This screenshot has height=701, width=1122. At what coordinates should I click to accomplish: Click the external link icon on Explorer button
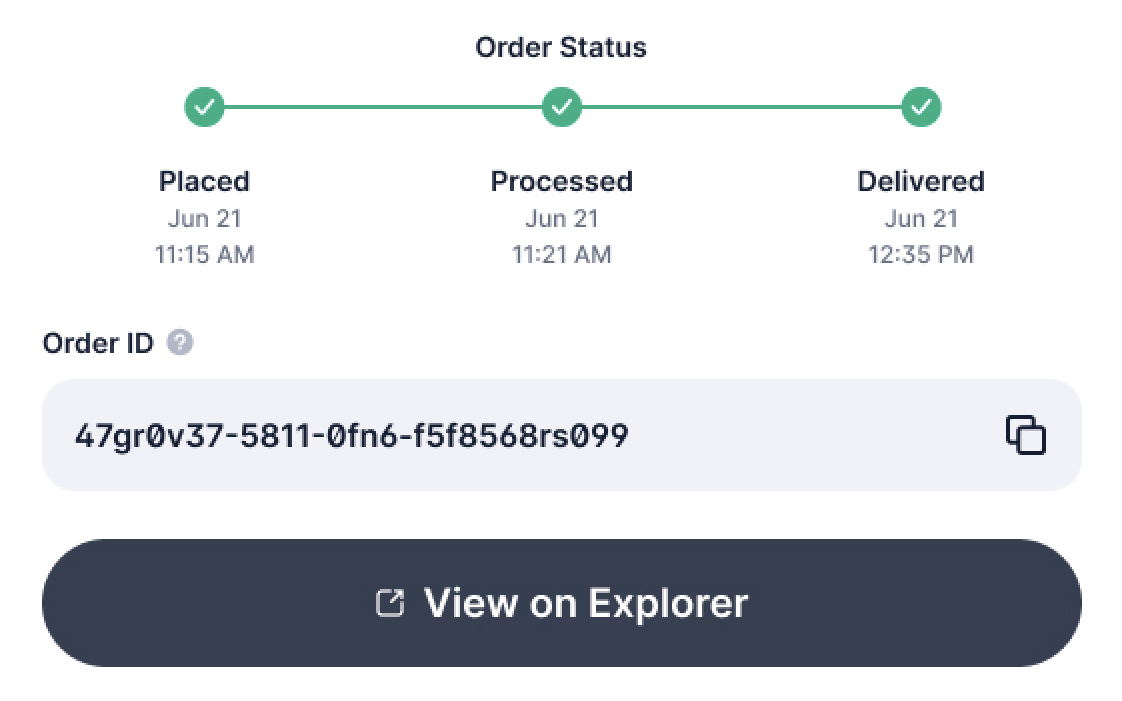[x=389, y=603]
